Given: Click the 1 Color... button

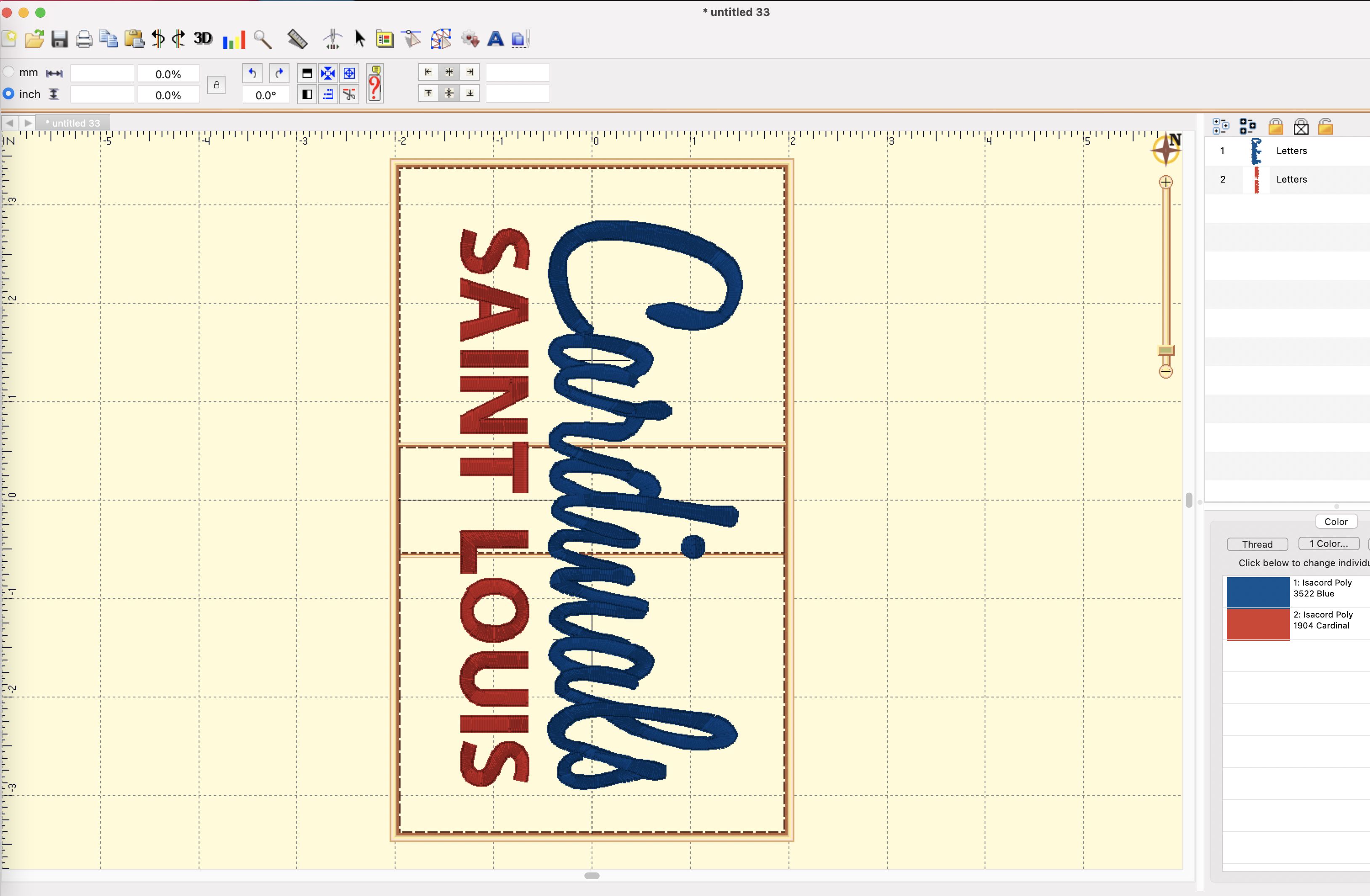Looking at the screenshot, I should (x=1328, y=544).
